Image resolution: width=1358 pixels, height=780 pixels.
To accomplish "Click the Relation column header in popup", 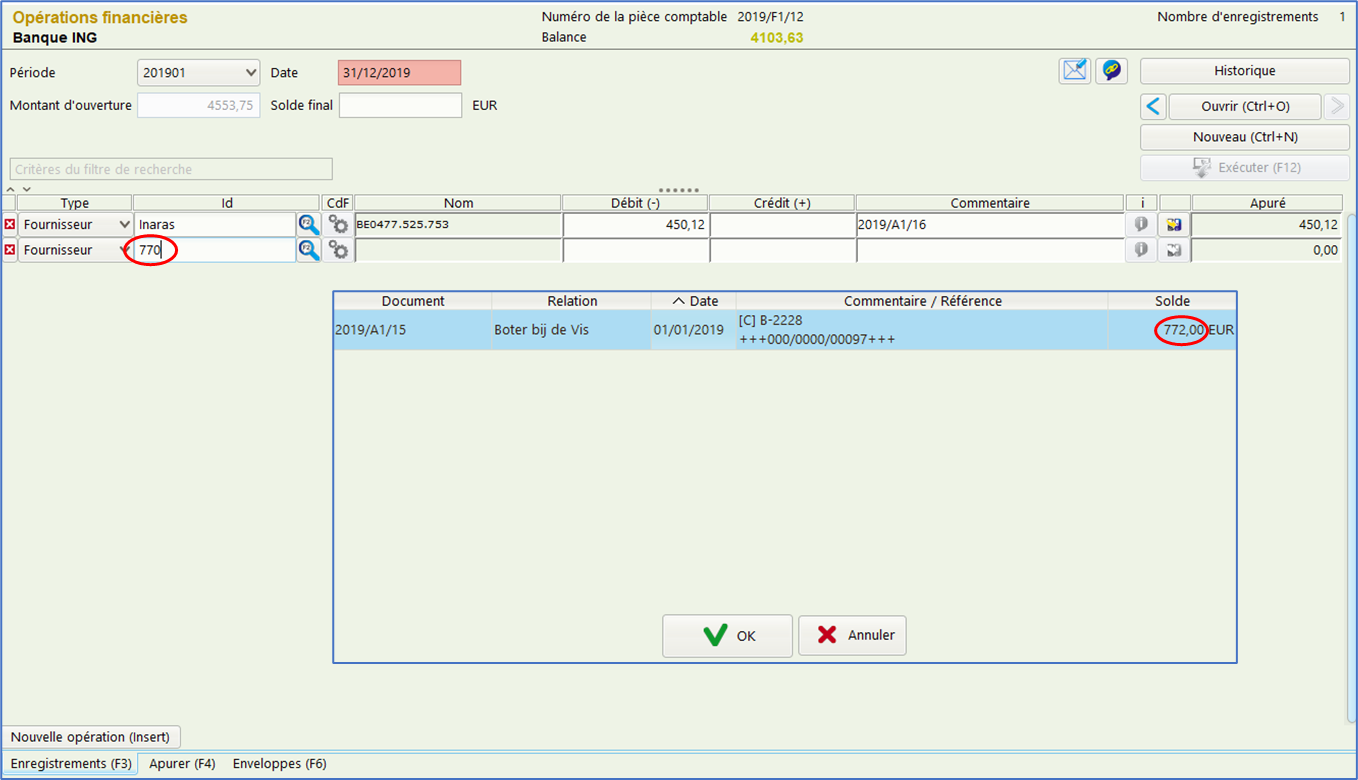I will (x=572, y=301).
